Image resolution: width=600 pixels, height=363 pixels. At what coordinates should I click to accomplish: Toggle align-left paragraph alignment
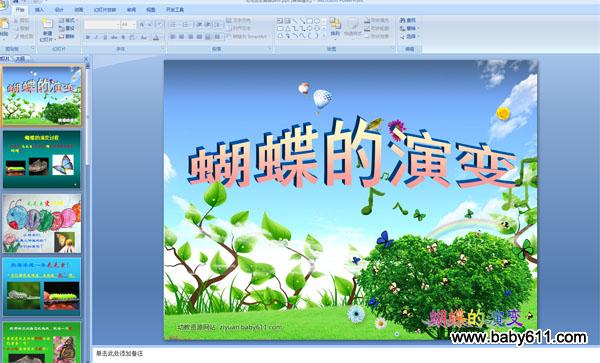(x=173, y=37)
